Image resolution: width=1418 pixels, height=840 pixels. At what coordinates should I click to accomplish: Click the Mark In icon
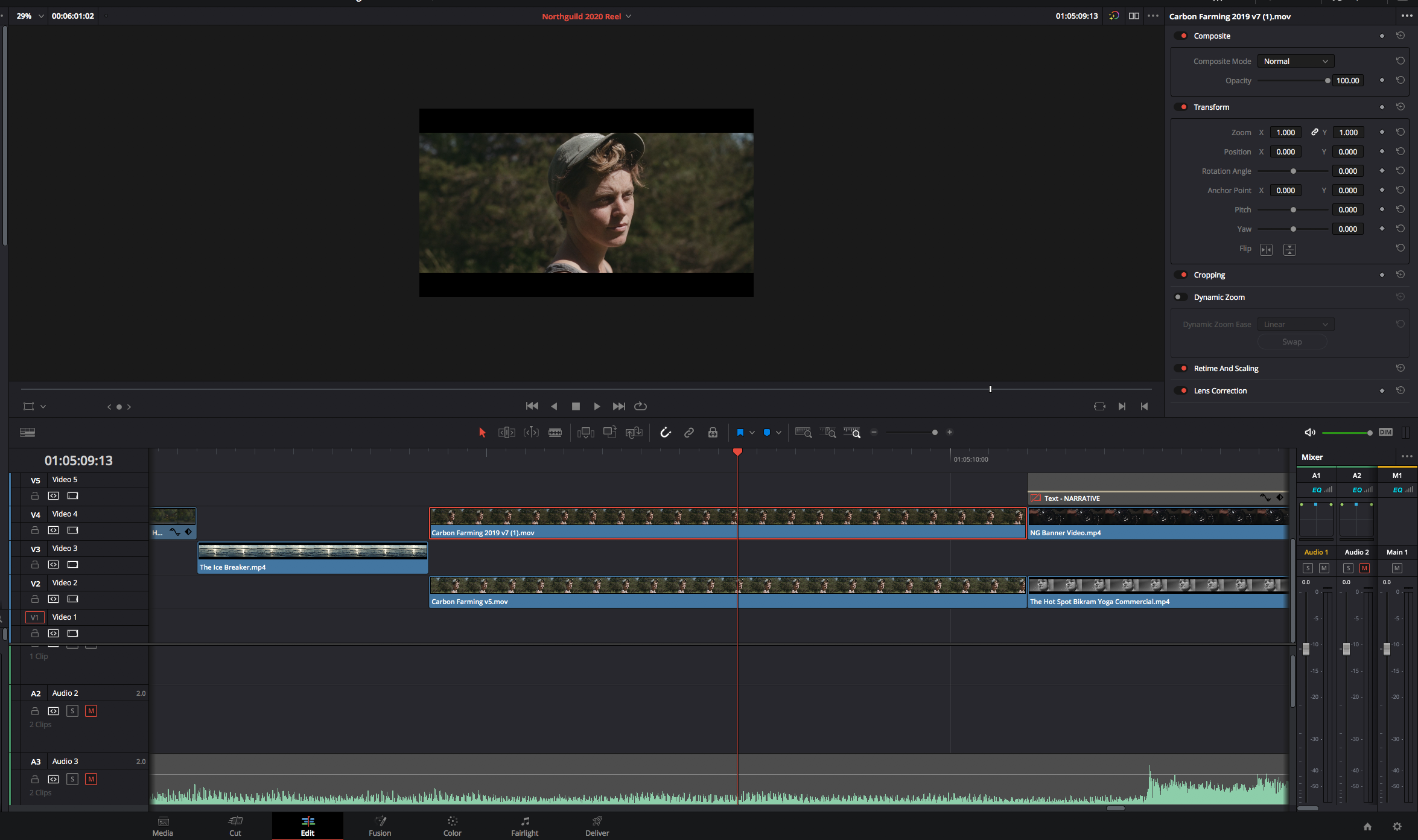[x=1122, y=406]
